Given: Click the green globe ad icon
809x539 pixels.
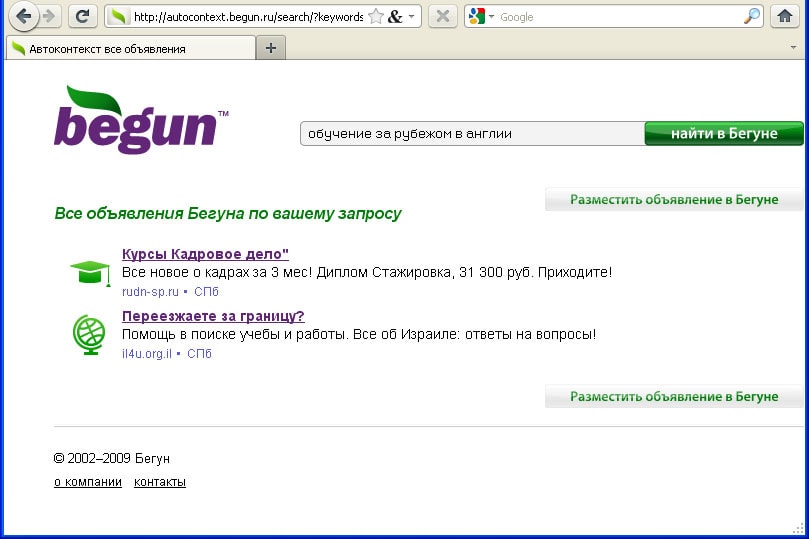Looking at the screenshot, I should [x=89, y=334].
